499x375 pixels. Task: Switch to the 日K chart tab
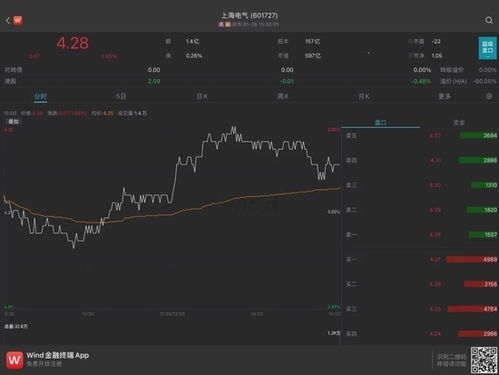click(x=202, y=96)
